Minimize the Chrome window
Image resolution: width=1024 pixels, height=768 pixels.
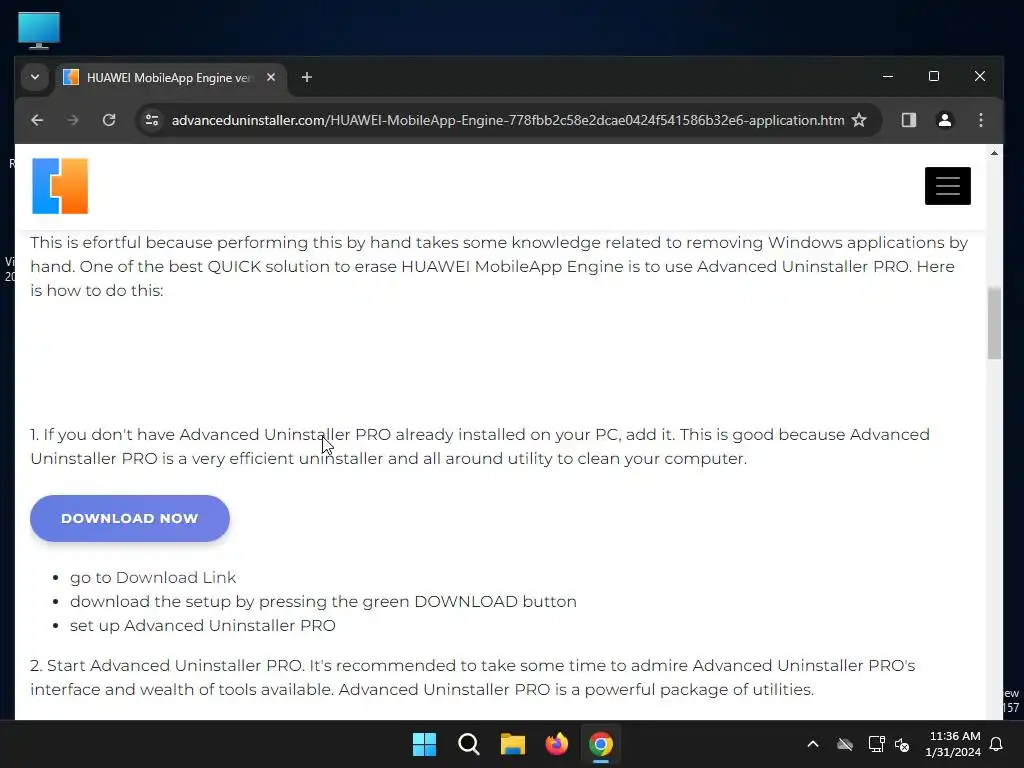click(888, 76)
